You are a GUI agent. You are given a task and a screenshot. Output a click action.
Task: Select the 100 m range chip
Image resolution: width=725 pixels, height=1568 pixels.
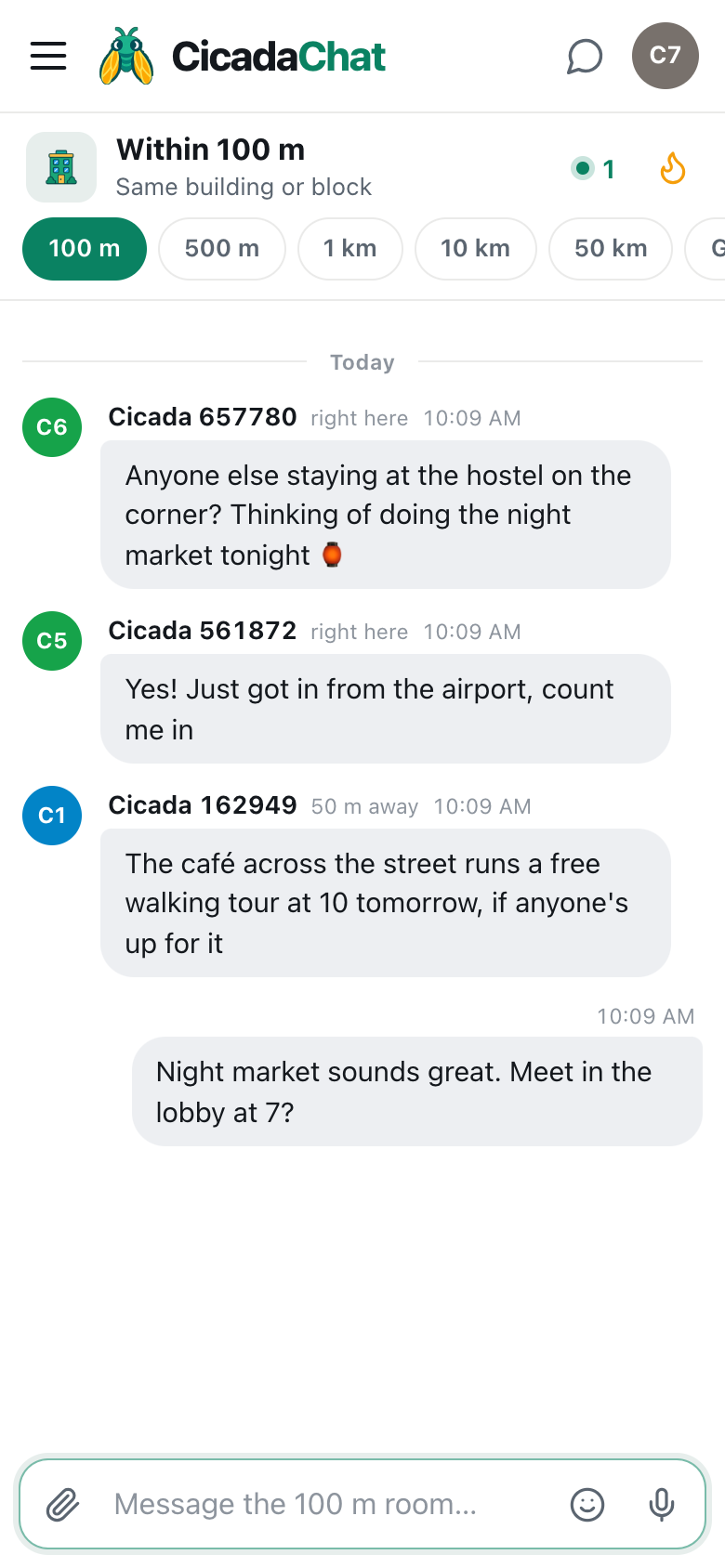coord(85,249)
